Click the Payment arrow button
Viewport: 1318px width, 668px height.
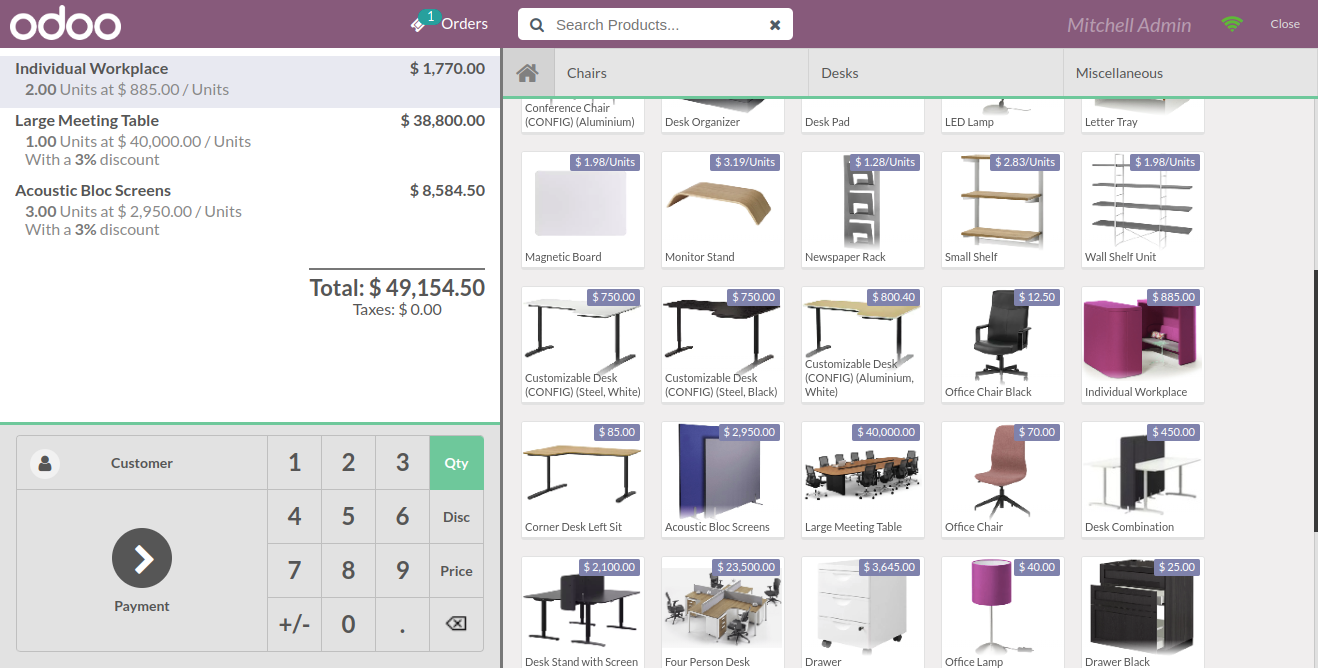[142, 558]
